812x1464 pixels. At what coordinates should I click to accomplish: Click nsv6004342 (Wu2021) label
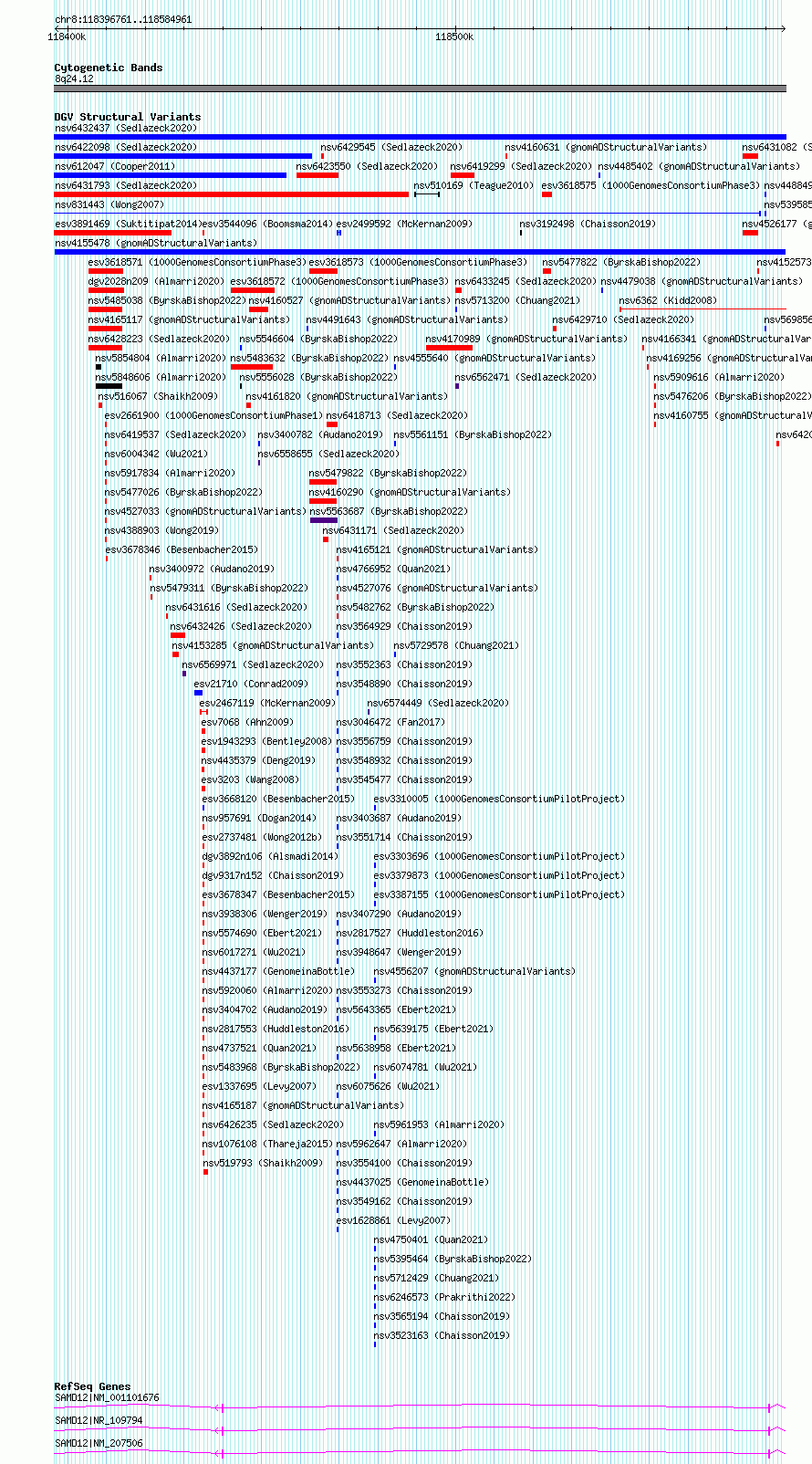[157, 455]
